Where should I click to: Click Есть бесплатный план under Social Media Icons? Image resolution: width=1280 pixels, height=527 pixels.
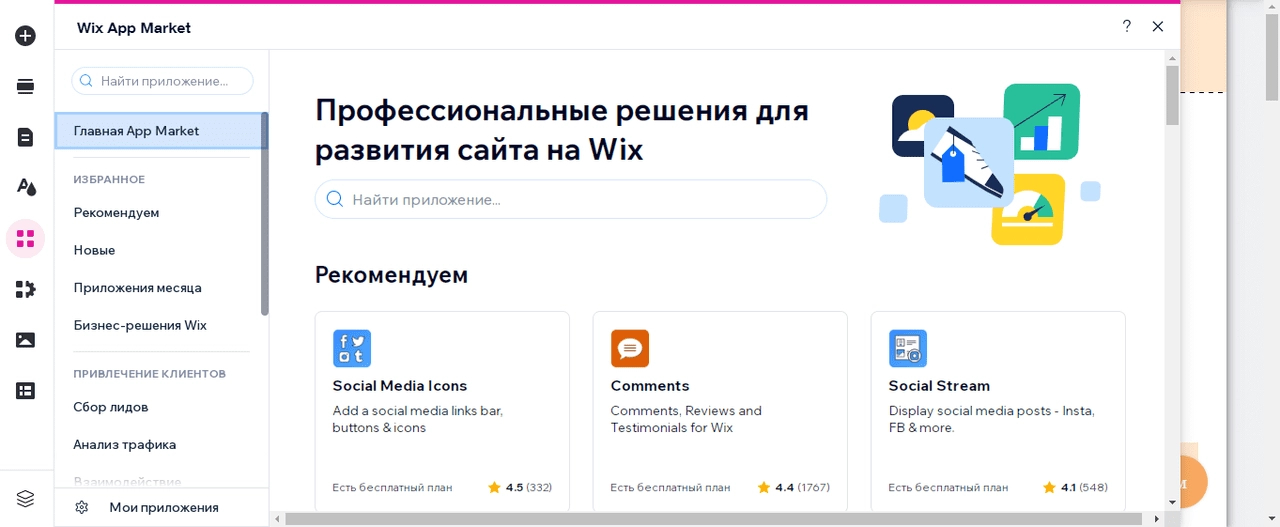[392, 488]
